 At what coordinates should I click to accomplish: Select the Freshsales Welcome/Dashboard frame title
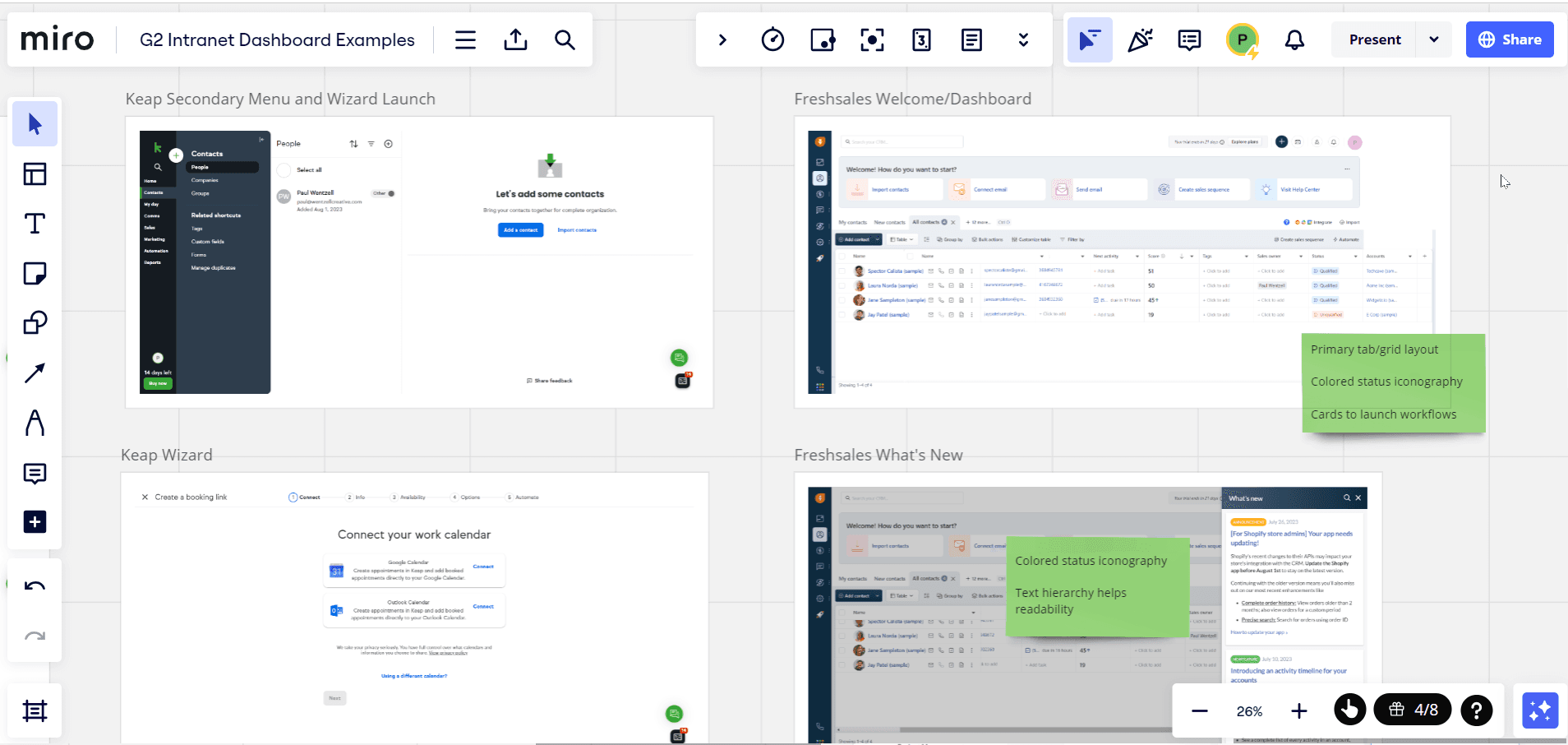(x=912, y=99)
